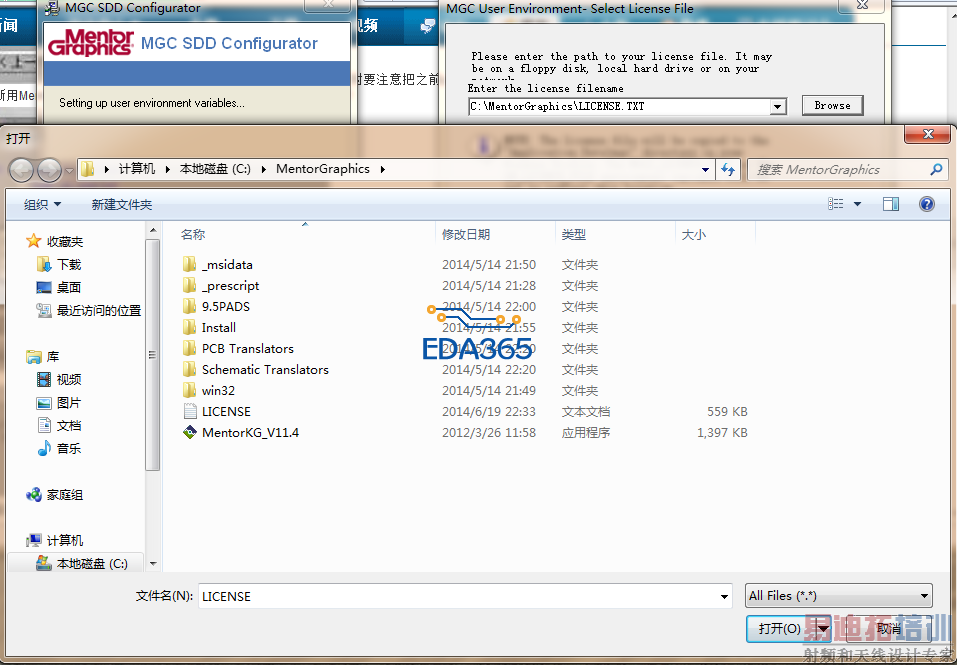Sort by the 类型 column header
Image resolution: width=957 pixels, height=665 pixels.
point(574,234)
